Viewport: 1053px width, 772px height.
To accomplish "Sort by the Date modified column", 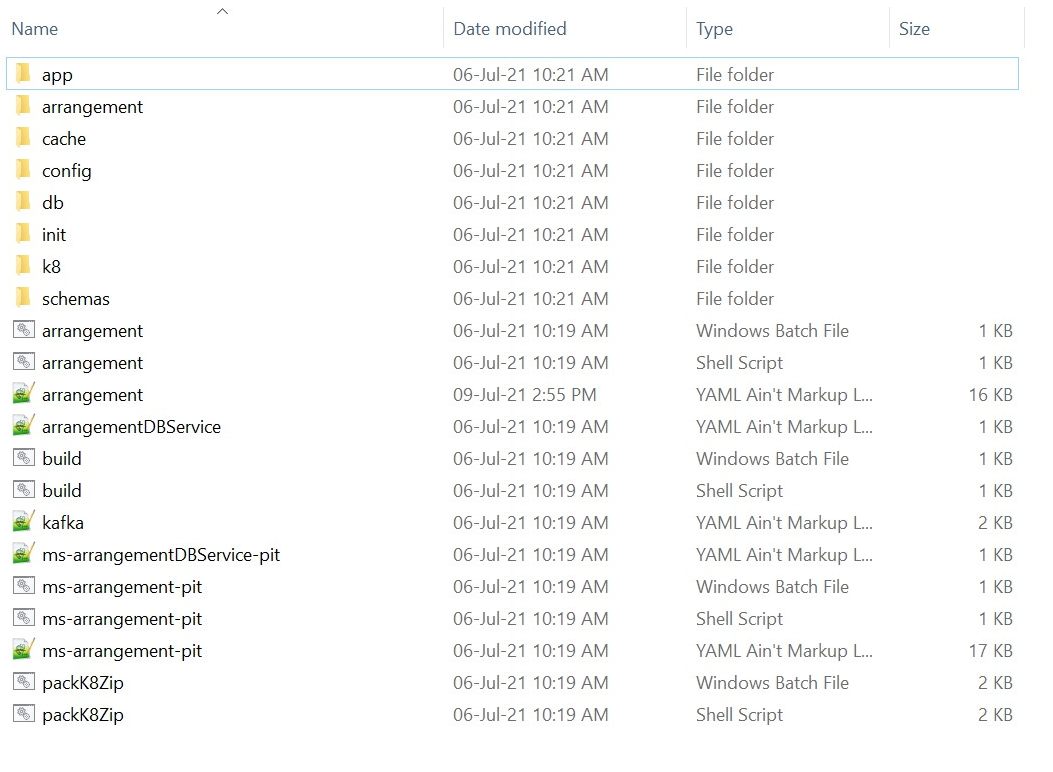I will pyautogui.click(x=565, y=29).
